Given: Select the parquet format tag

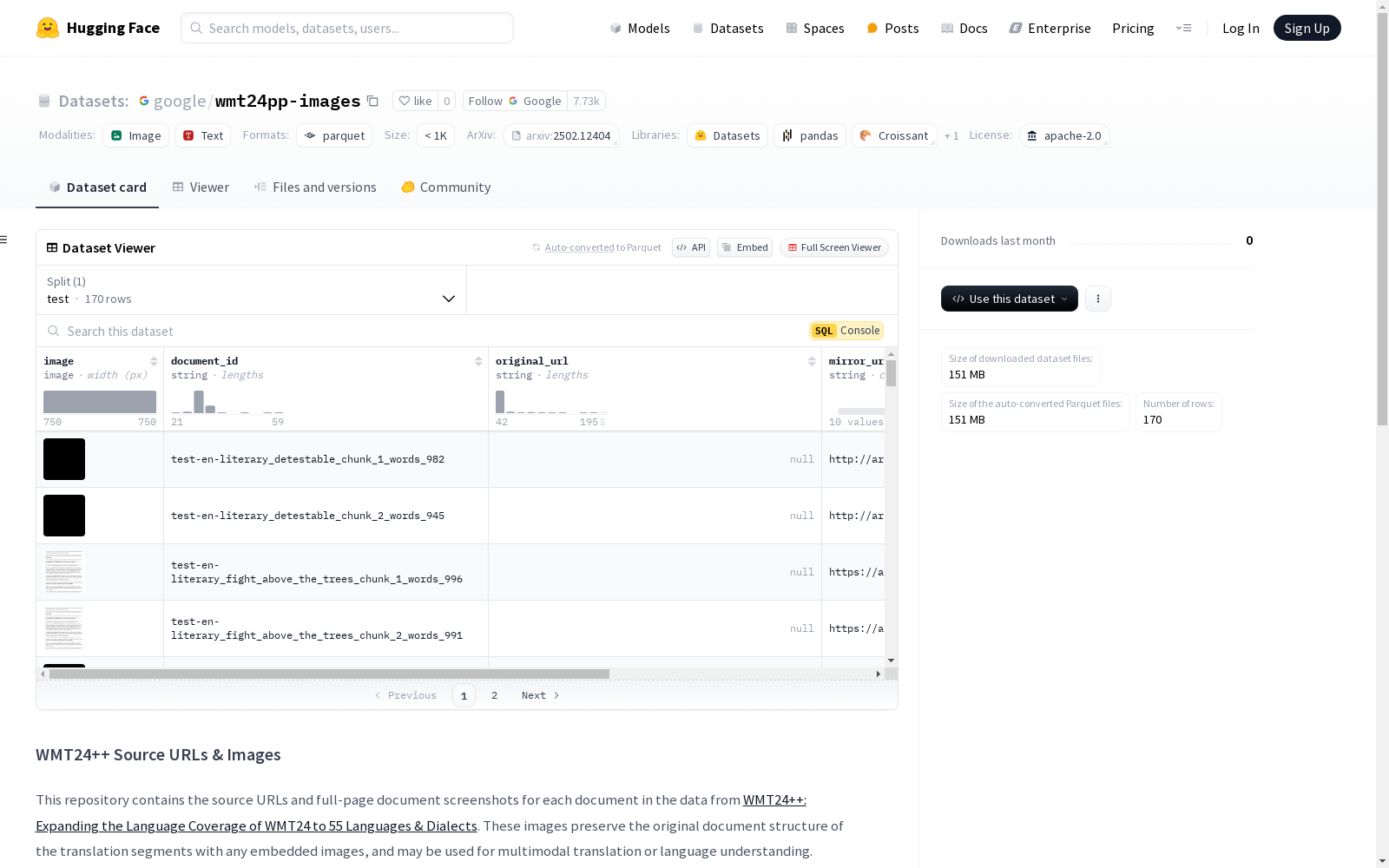Looking at the screenshot, I should point(334,135).
